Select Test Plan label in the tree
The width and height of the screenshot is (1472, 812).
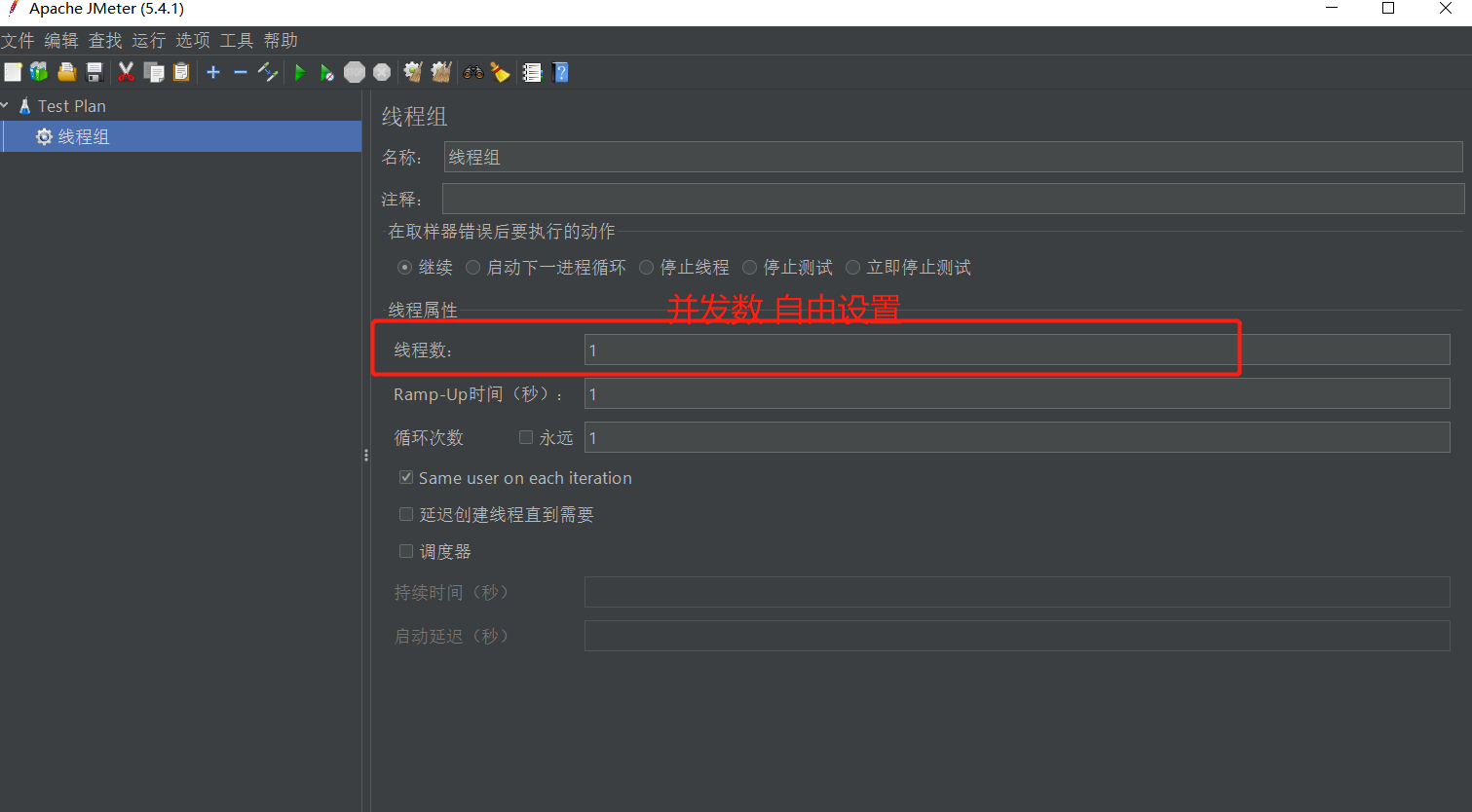tap(72, 106)
